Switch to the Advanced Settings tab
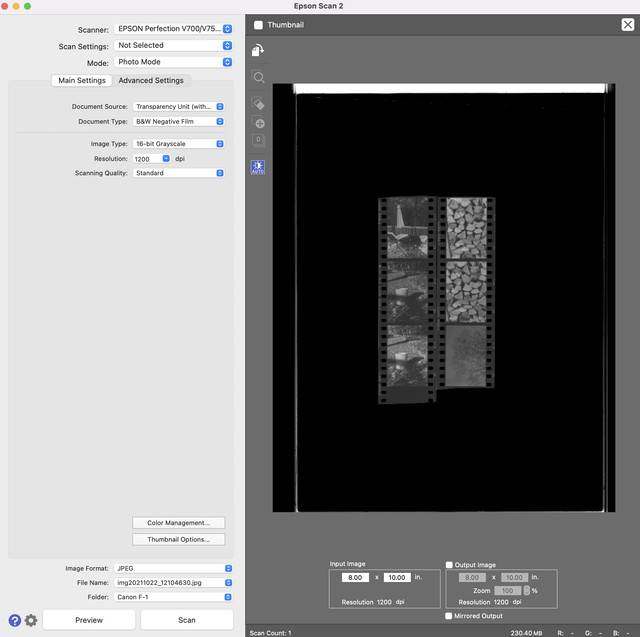This screenshot has height=637, width=640. [150, 80]
